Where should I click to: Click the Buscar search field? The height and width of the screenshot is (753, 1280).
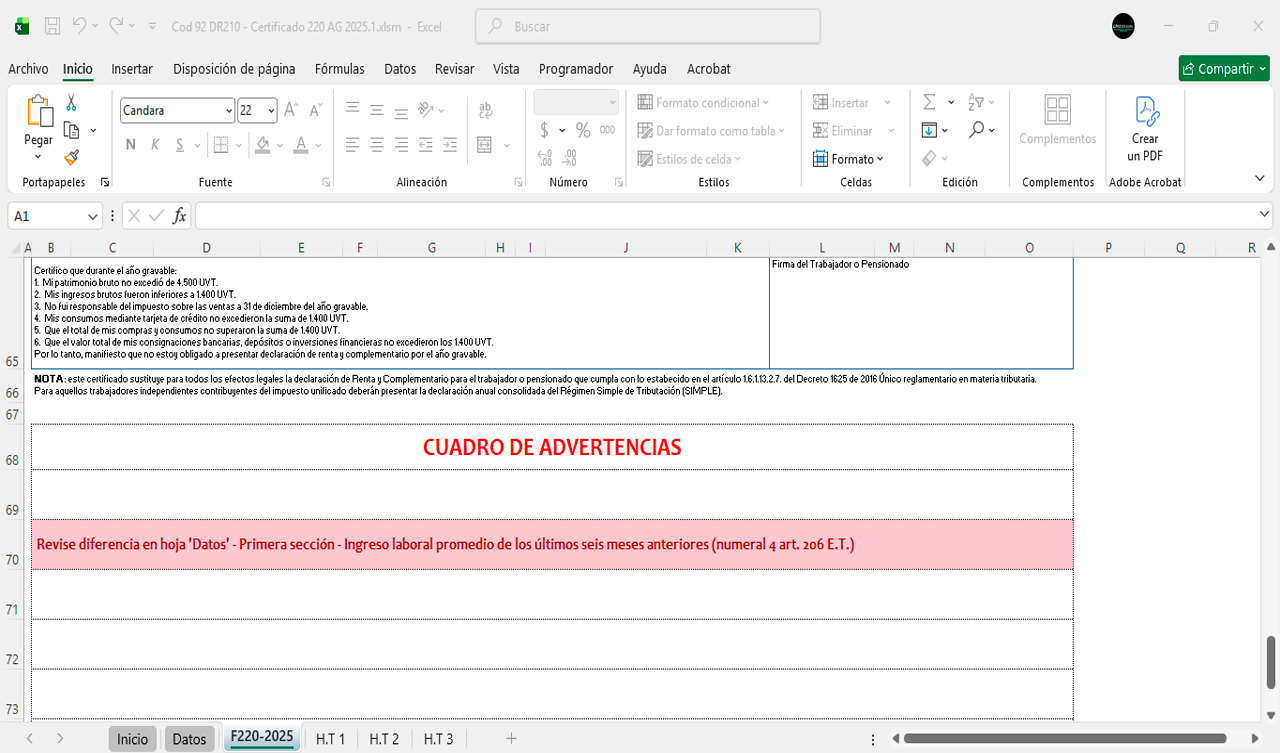[647, 27]
